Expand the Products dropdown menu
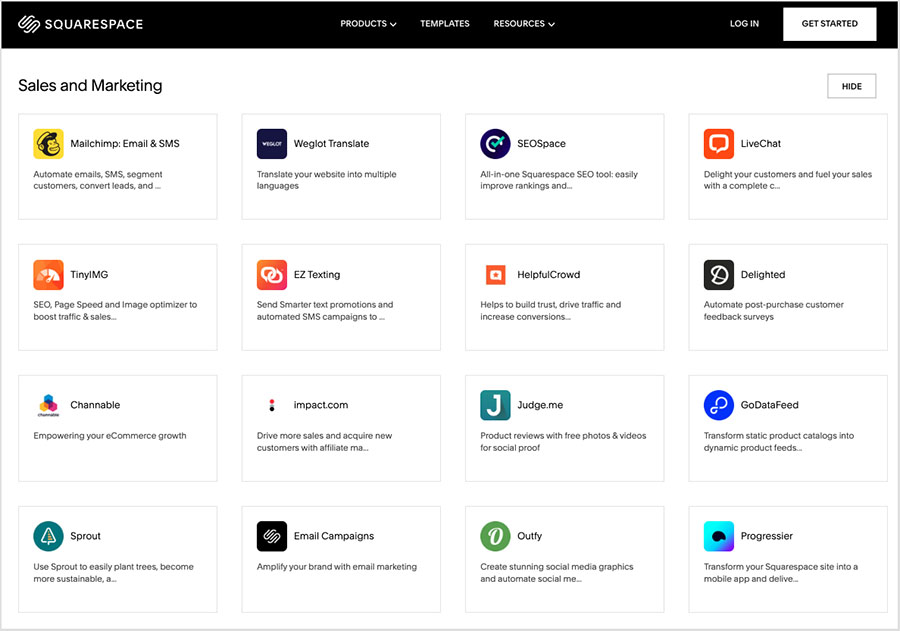The image size is (900, 631). 368,24
